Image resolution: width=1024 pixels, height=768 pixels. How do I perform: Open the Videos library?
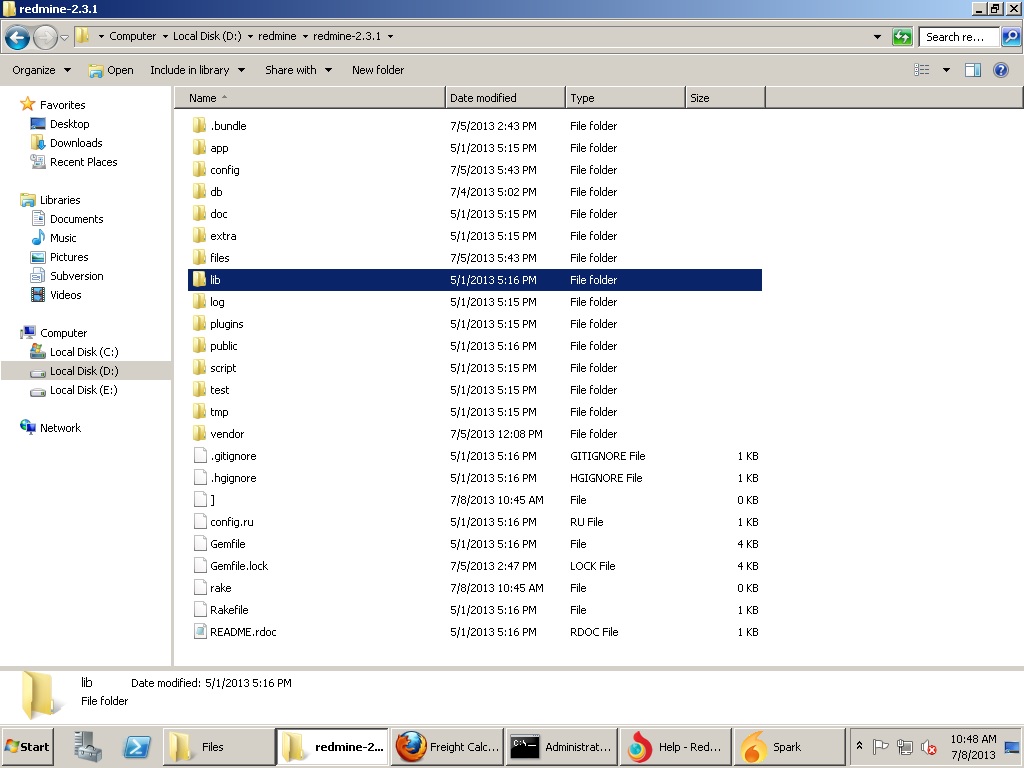pos(65,295)
